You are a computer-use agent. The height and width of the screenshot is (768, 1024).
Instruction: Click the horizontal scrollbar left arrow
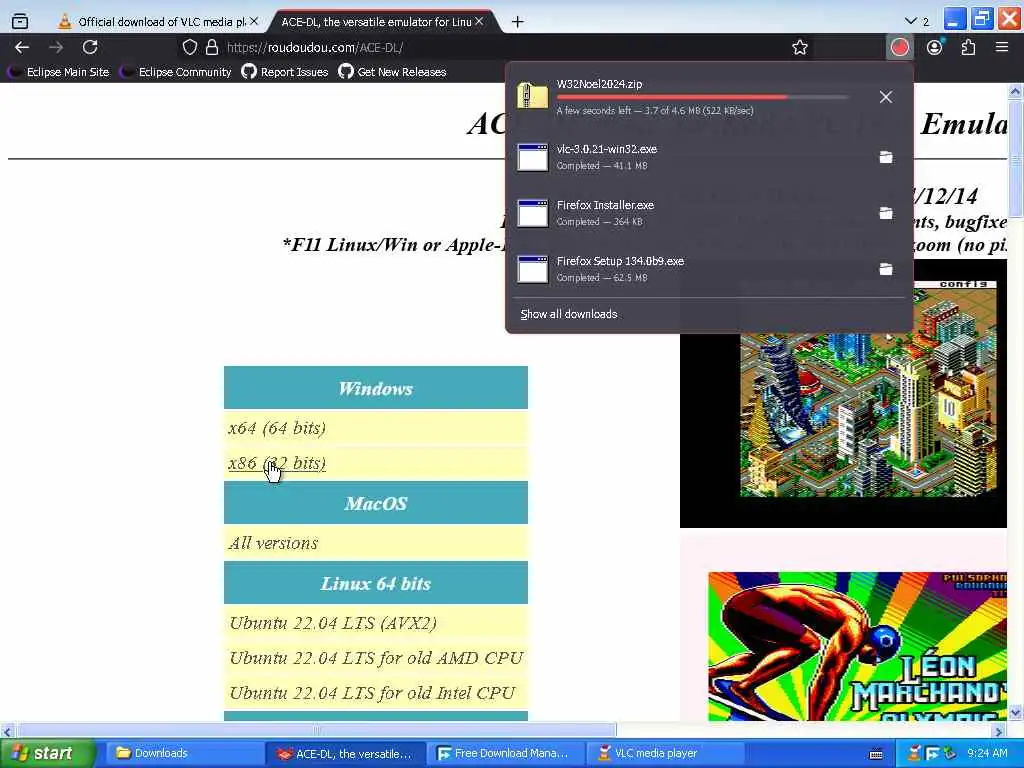(x=7, y=731)
